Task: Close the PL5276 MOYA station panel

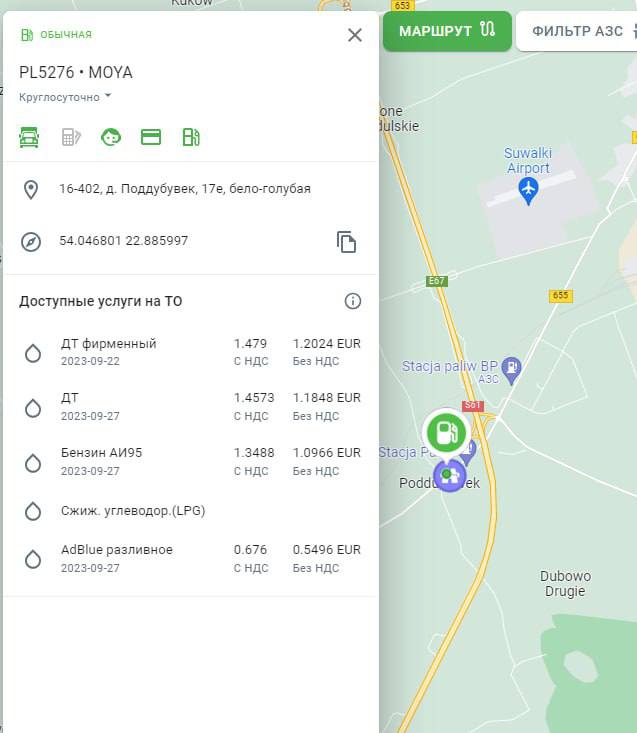Action: coord(354,35)
